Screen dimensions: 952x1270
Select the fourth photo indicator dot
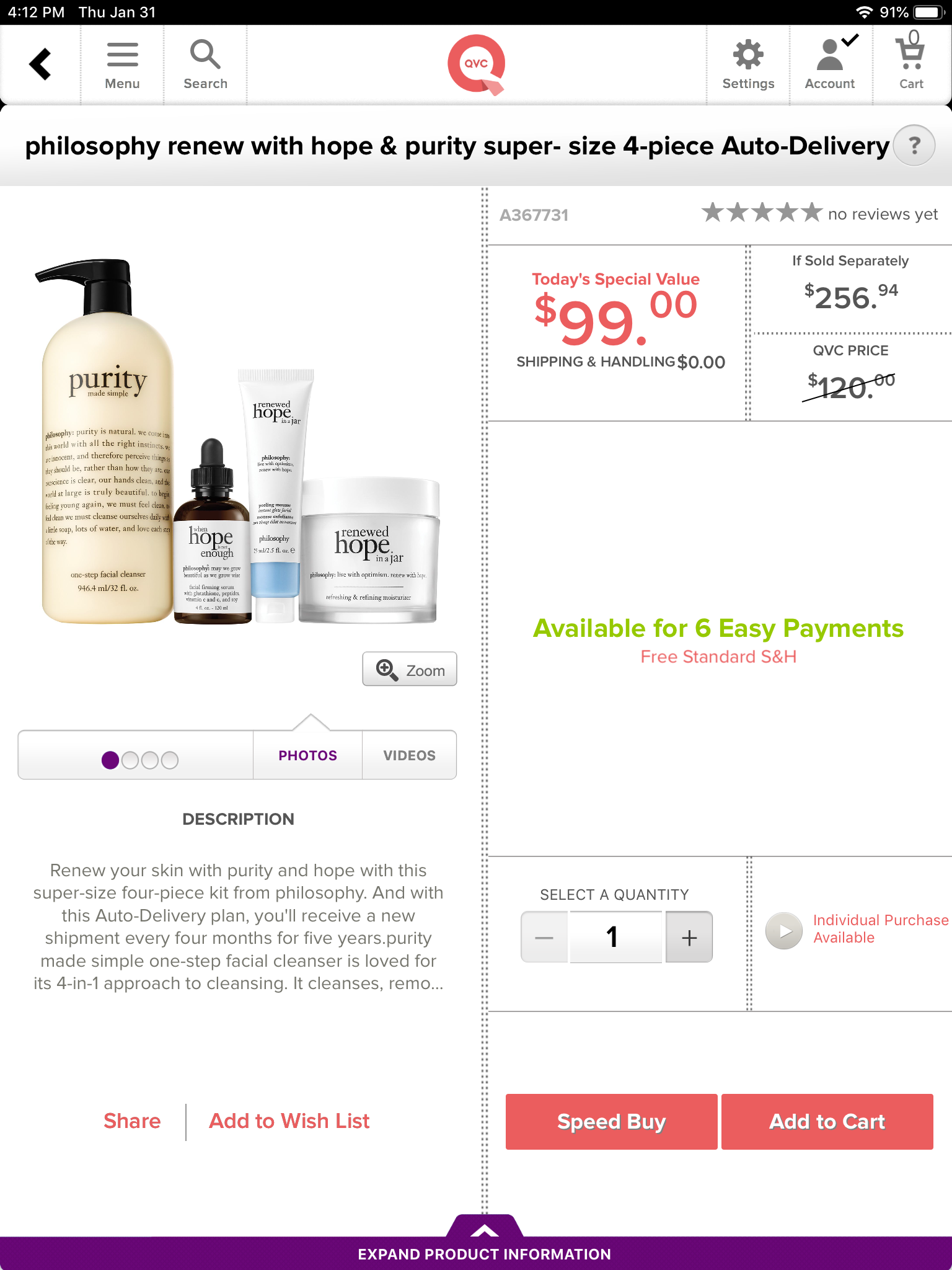[x=170, y=760]
